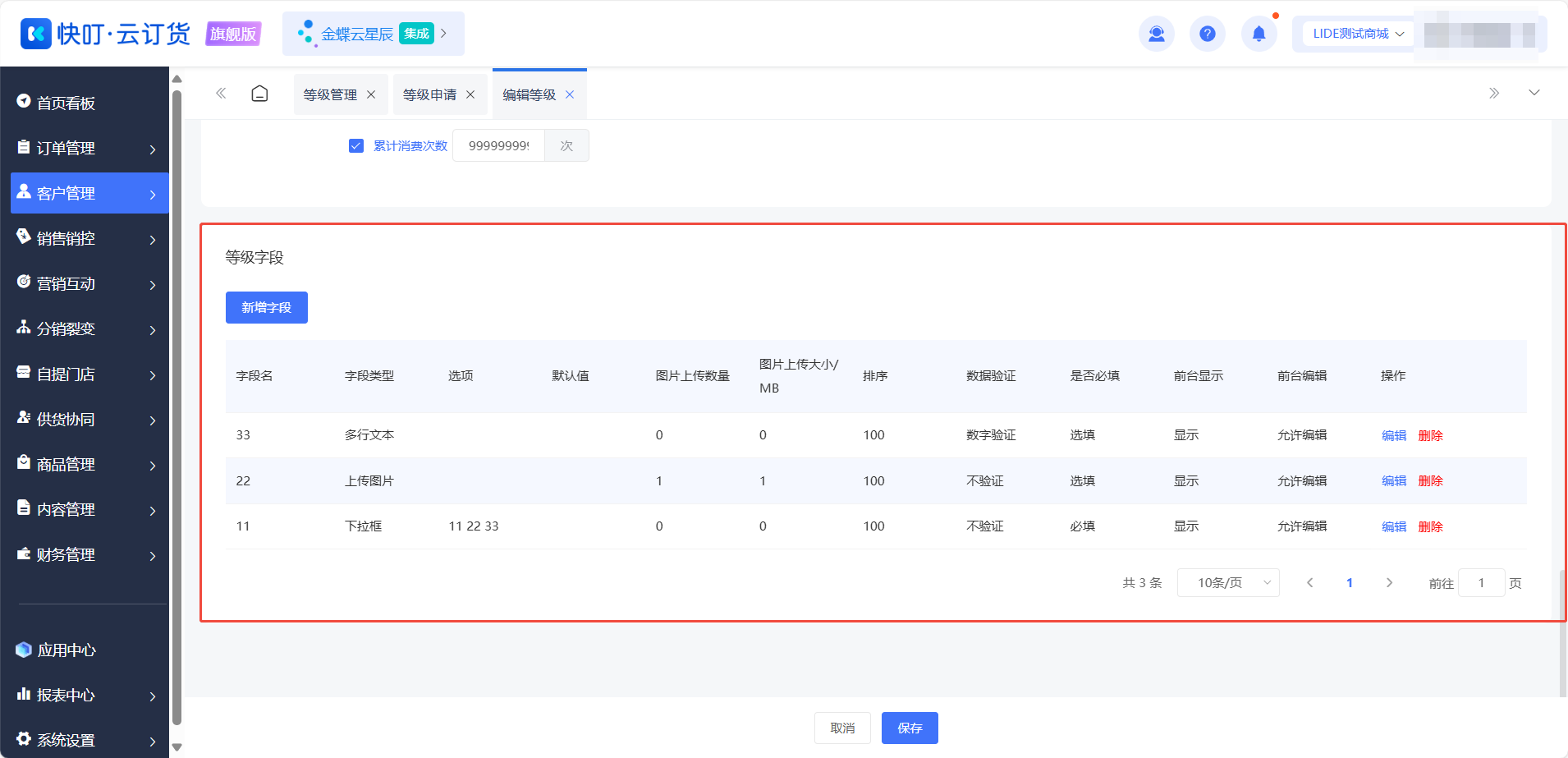1568x758 pixels.
Task: Click the 前往 page number input
Action: point(1481,582)
